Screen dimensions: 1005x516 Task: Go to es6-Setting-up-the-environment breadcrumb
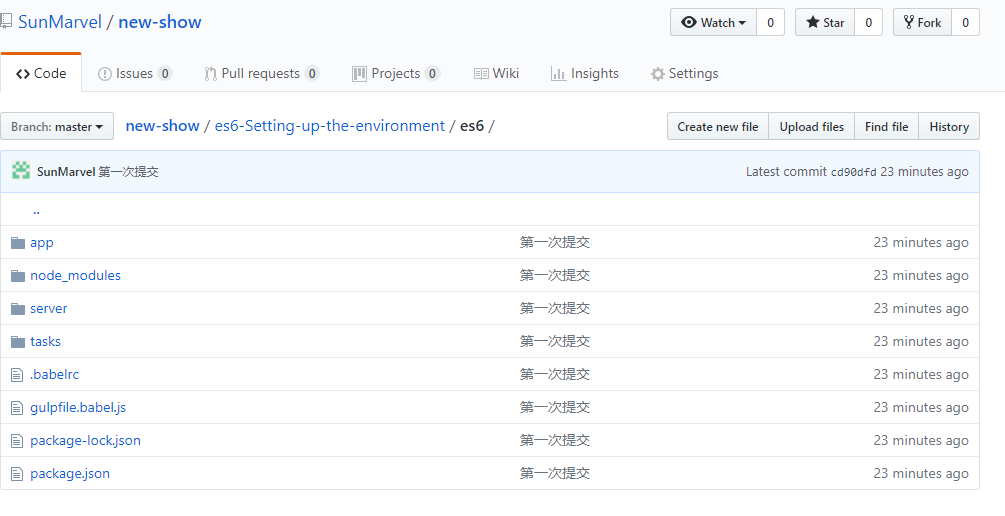pyautogui.click(x=329, y=126)
